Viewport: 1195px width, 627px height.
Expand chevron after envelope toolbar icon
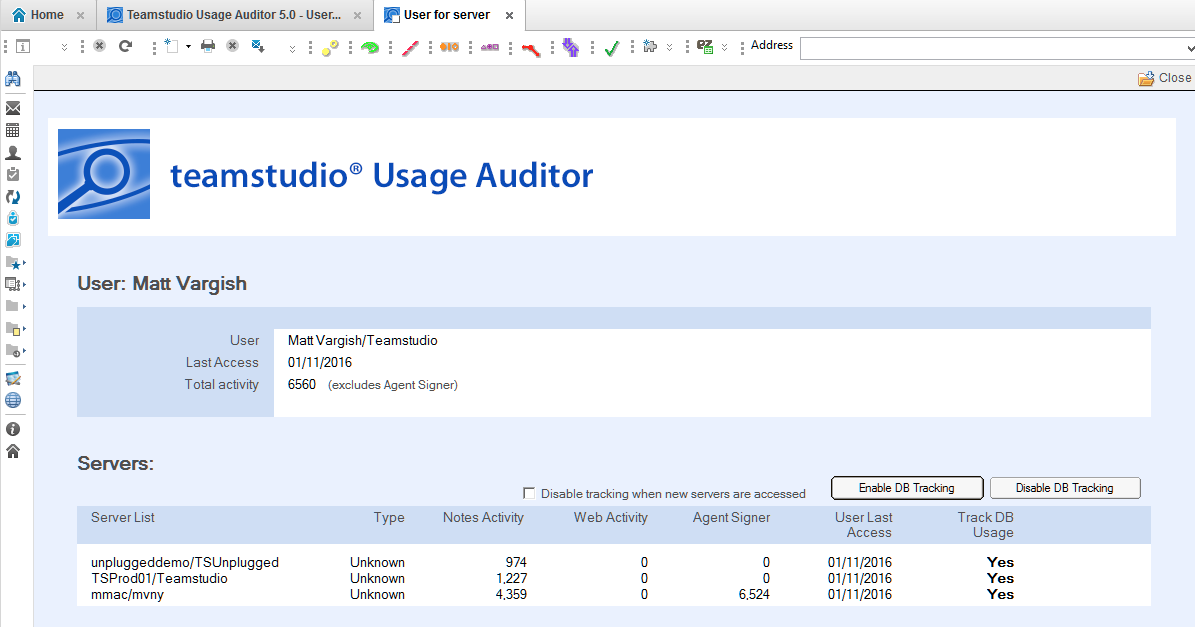(x=292, y=49)
